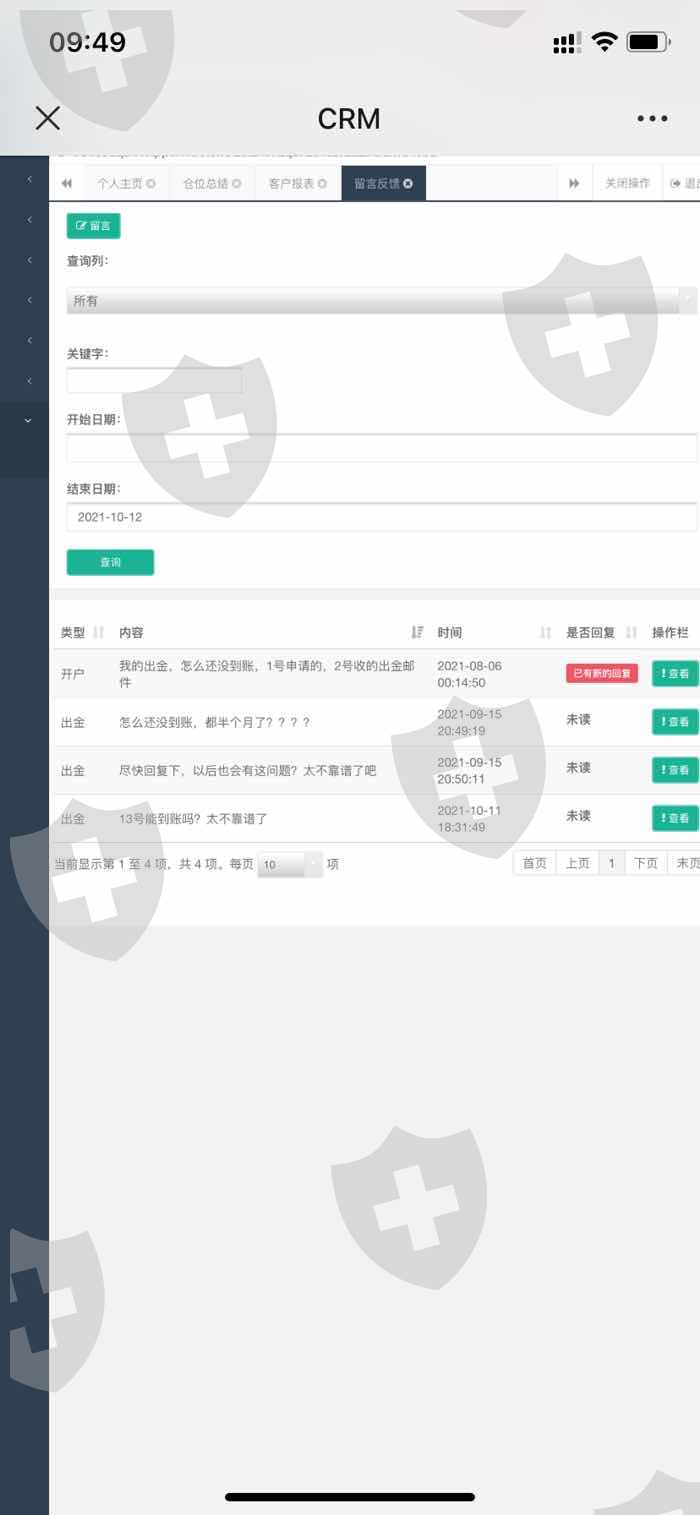Expand the fourth sidebar menu chevron

click(29, 300)
